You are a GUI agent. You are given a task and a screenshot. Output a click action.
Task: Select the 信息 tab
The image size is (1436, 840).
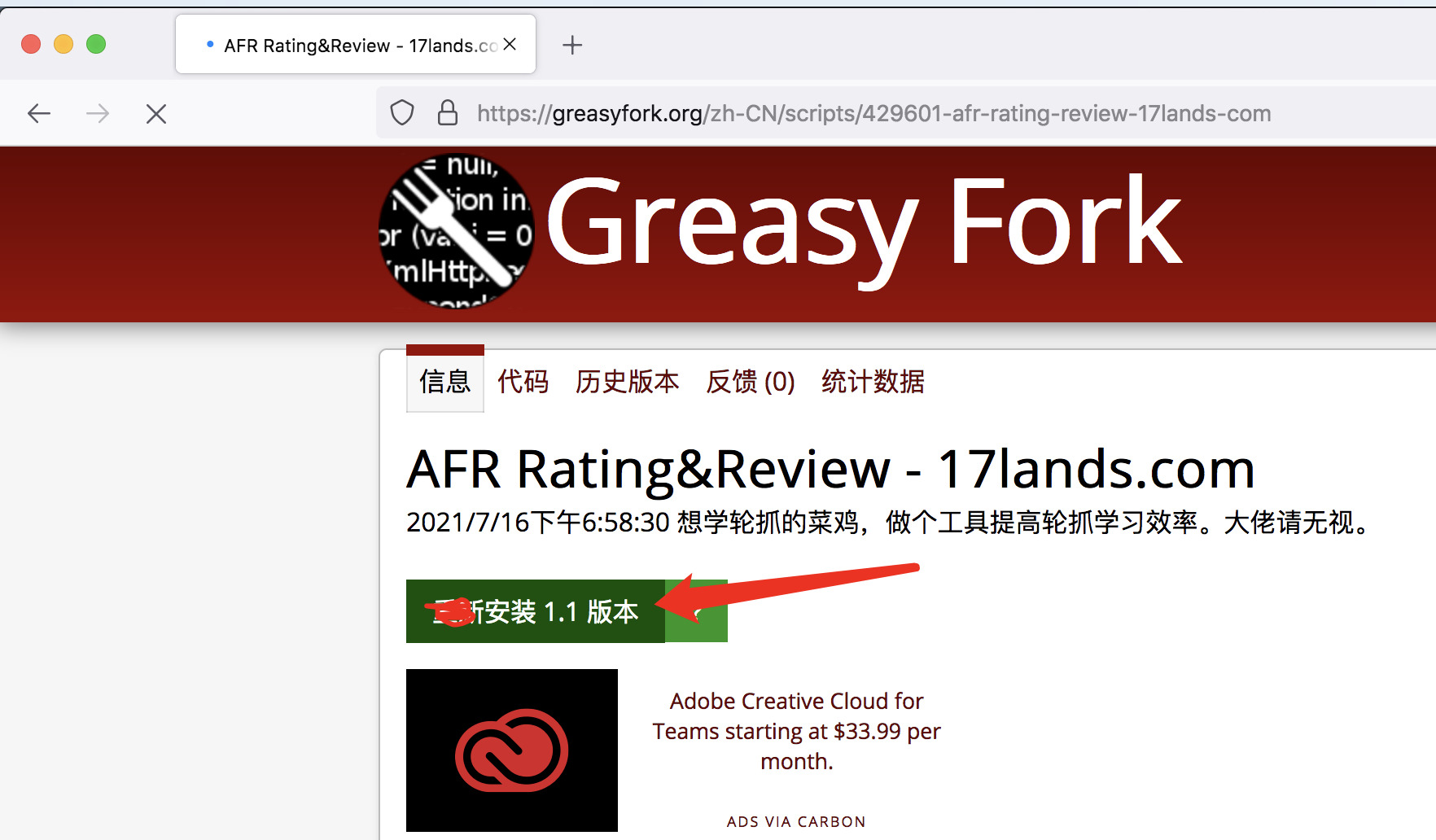click(444, 382)
